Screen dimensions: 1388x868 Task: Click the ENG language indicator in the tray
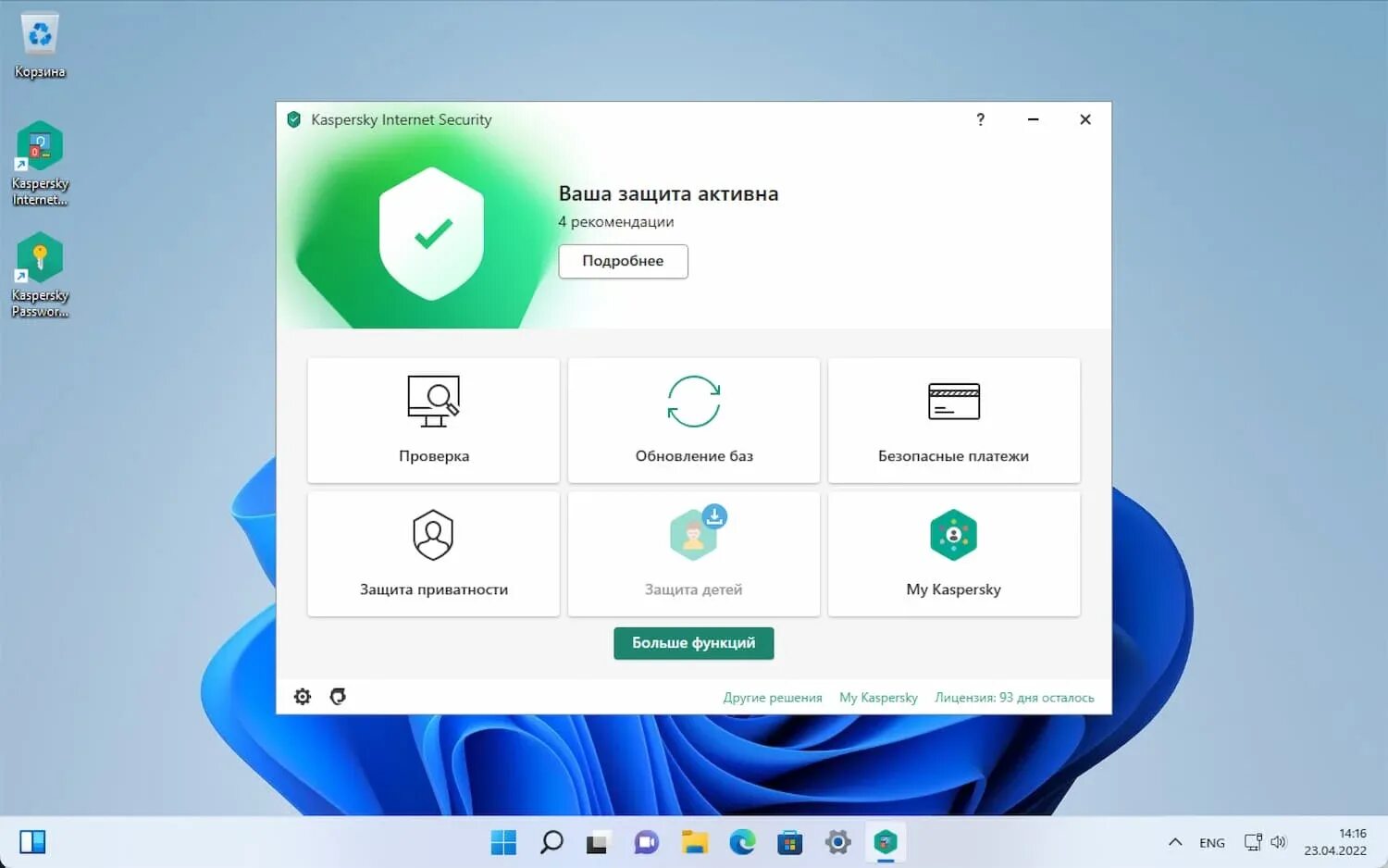(x=1211, y=842)
